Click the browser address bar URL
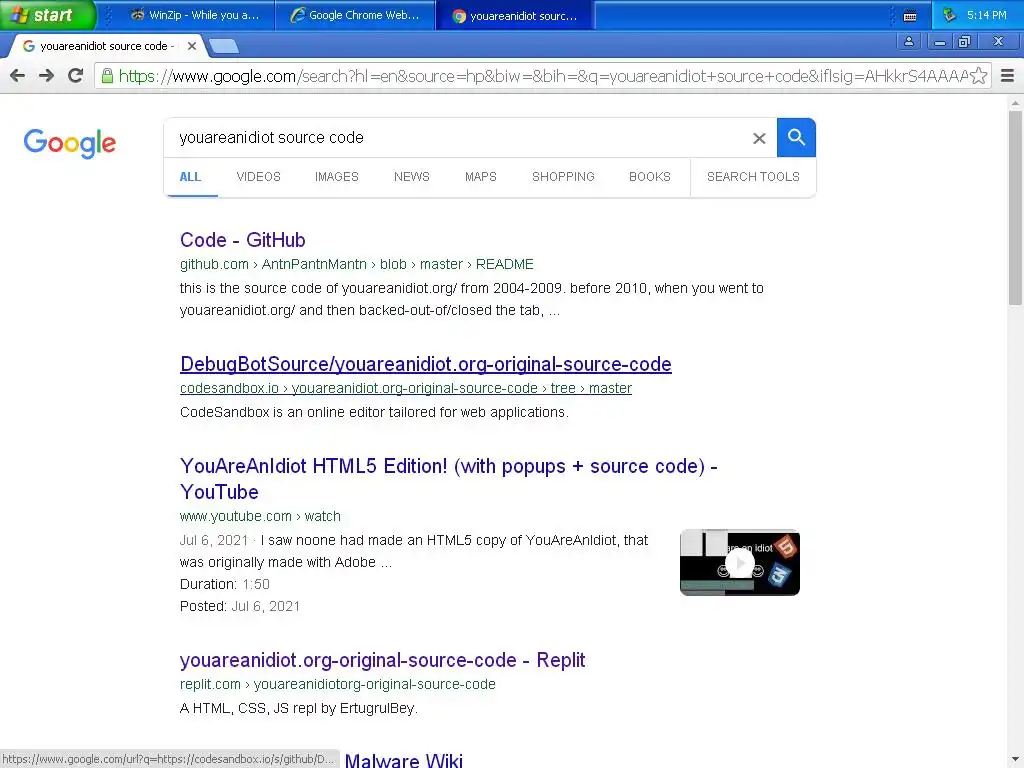This screenshot has width=1024, height=768. (x=542, y=76)
